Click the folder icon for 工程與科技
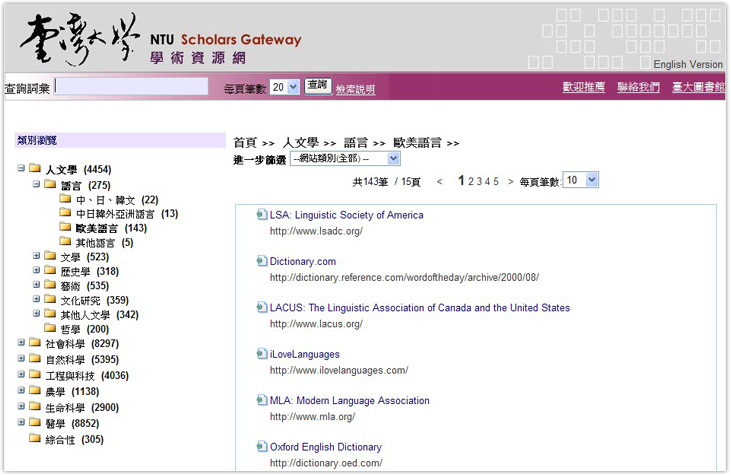This screenshot has height=476, width=731. click(34, 374)
